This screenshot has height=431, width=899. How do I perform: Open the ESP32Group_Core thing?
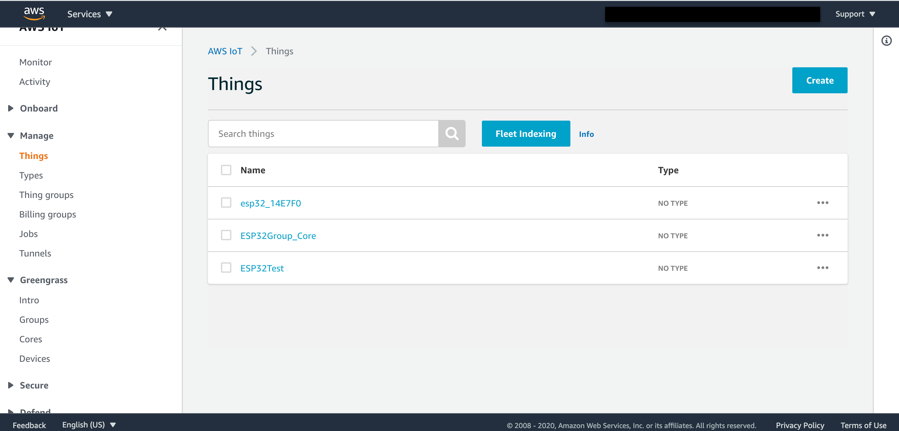278,236
